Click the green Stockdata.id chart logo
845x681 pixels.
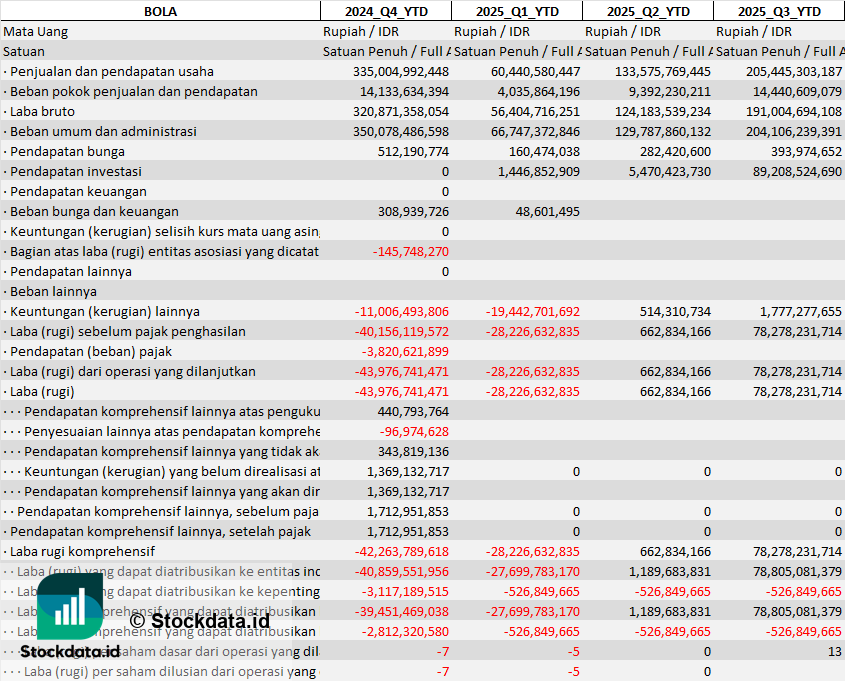69,605
